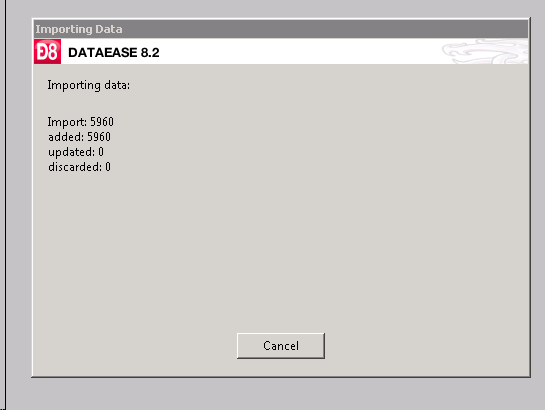The height and width of the screenshot is (410, 545).
Task: Click empty grey area of dialog body
Action: click(x=313, y=226)
